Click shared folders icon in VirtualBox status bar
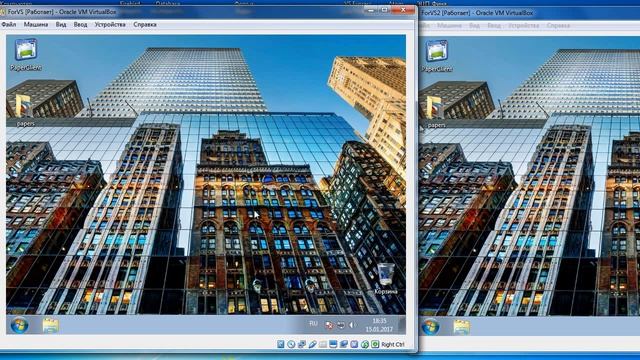Image resolution: width=640 pixels, height=360 pixels. [323, 344]
